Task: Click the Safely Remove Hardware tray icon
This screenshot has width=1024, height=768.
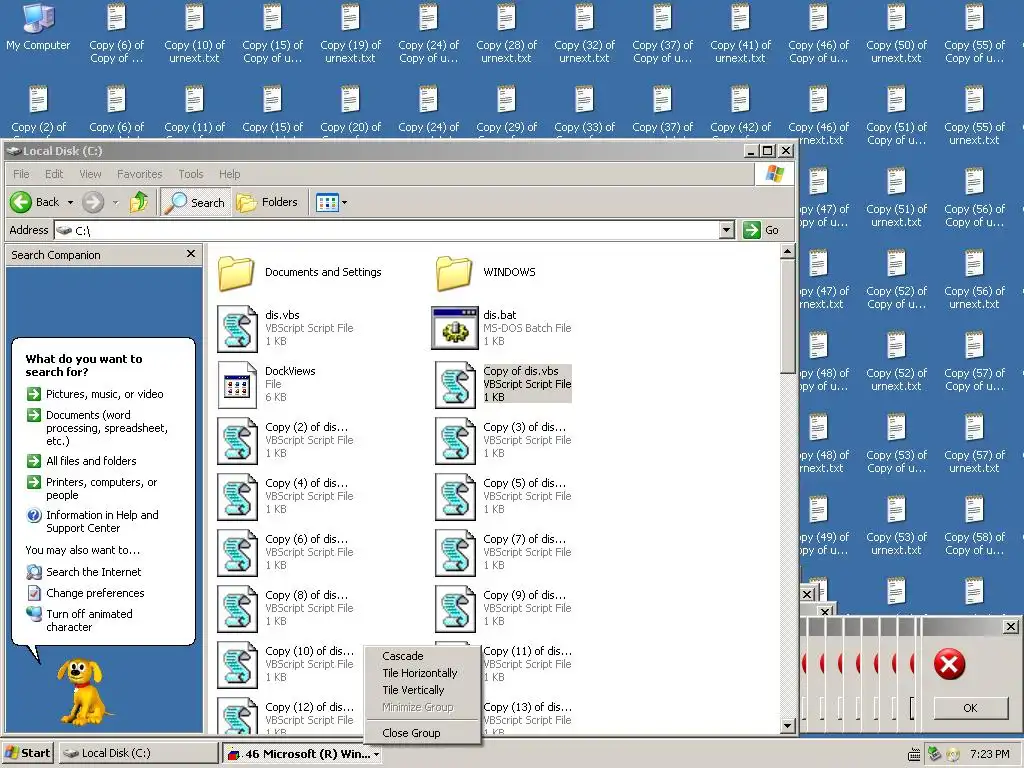Action: (934, 754)
